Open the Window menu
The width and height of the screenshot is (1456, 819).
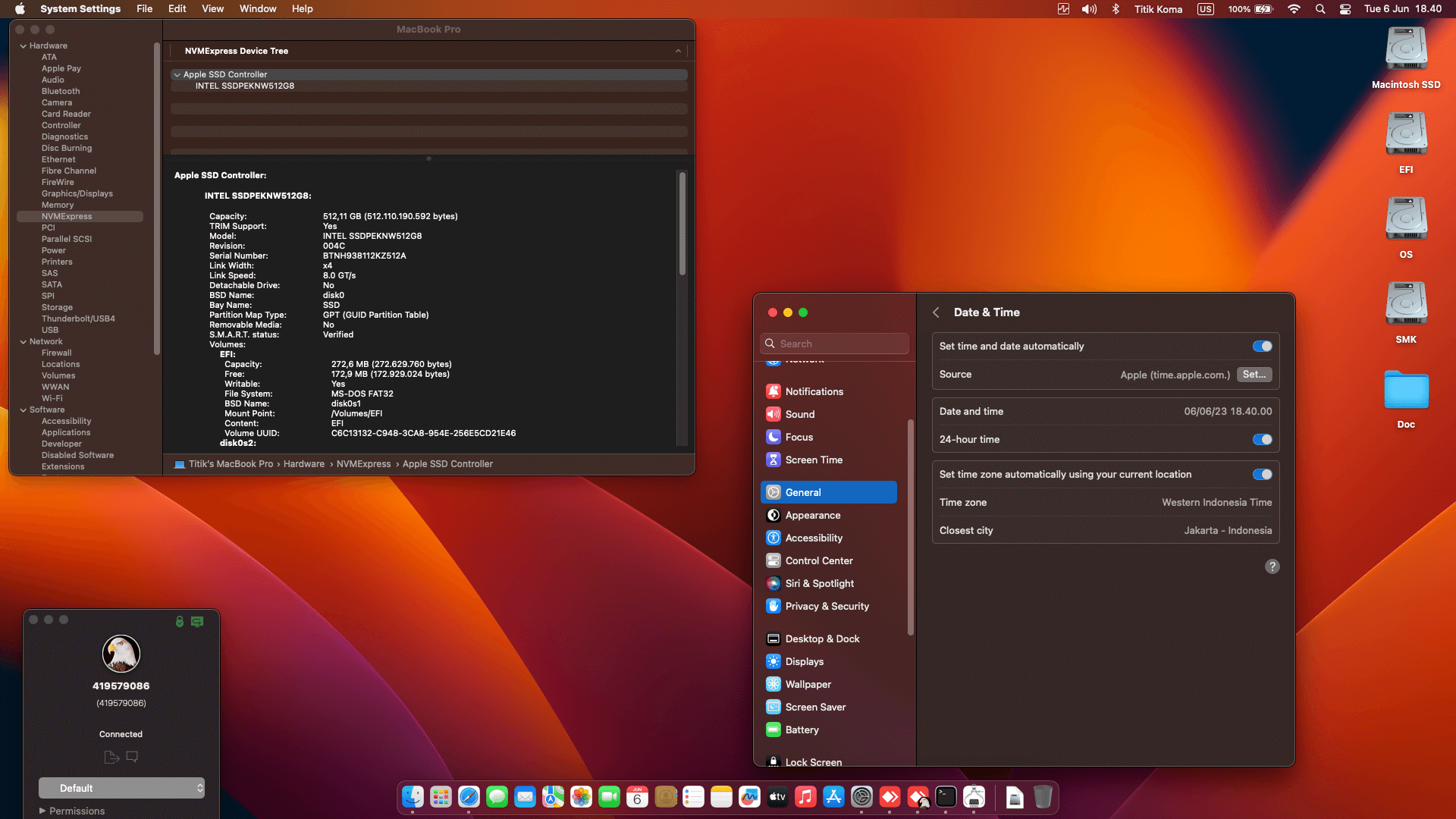(258, 9)
